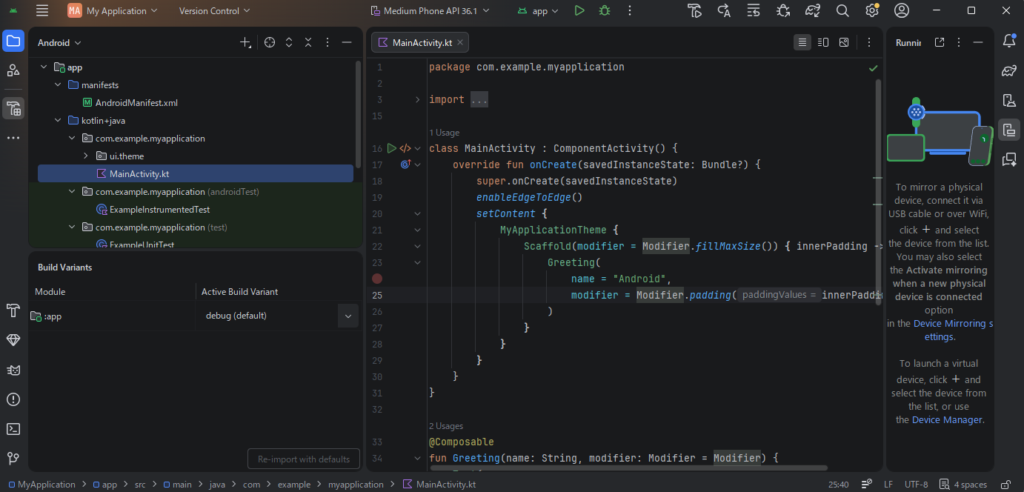Open the Build Variants tool window icon

pos(13,108)
